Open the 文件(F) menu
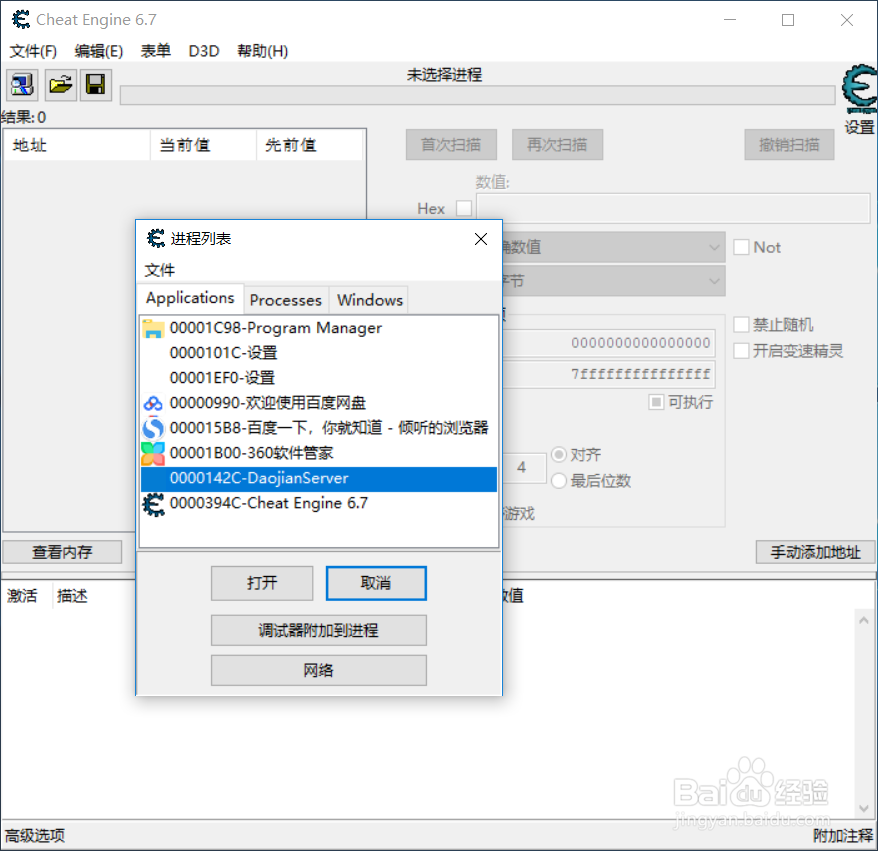This screenshot has height=851, width=878. pos(33,51)
